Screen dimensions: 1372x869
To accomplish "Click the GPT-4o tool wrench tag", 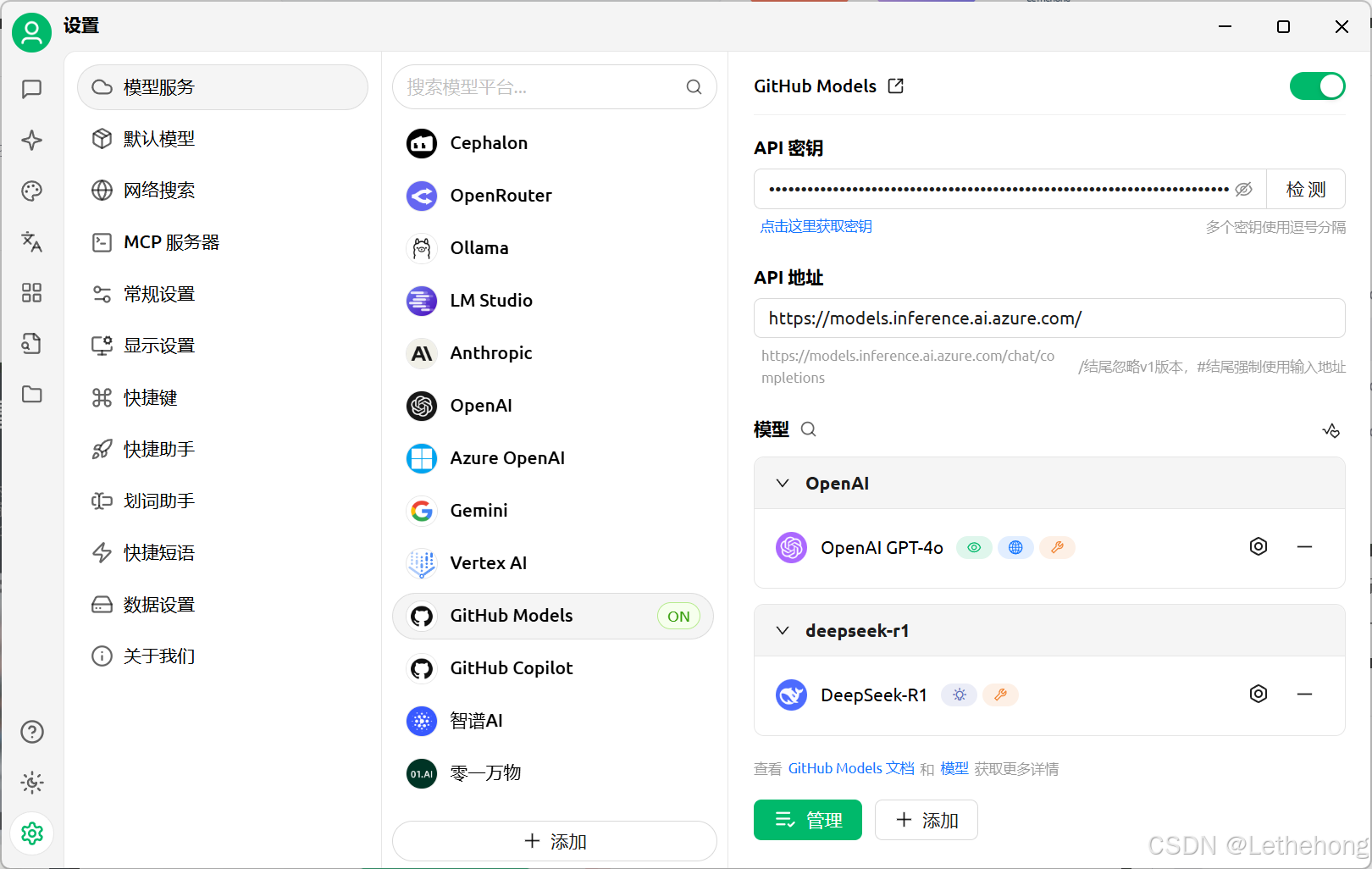I will coord(1057,548).
